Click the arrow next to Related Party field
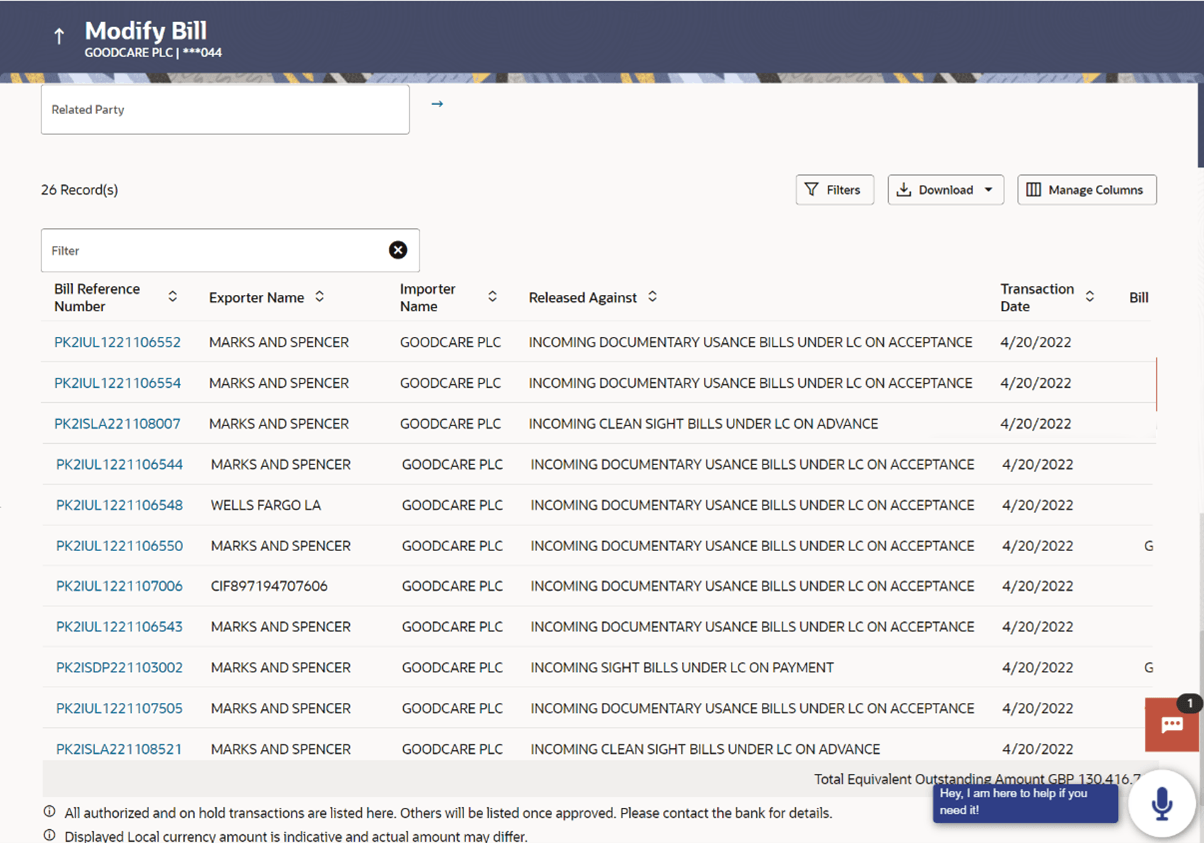 [x=437, y=104]
